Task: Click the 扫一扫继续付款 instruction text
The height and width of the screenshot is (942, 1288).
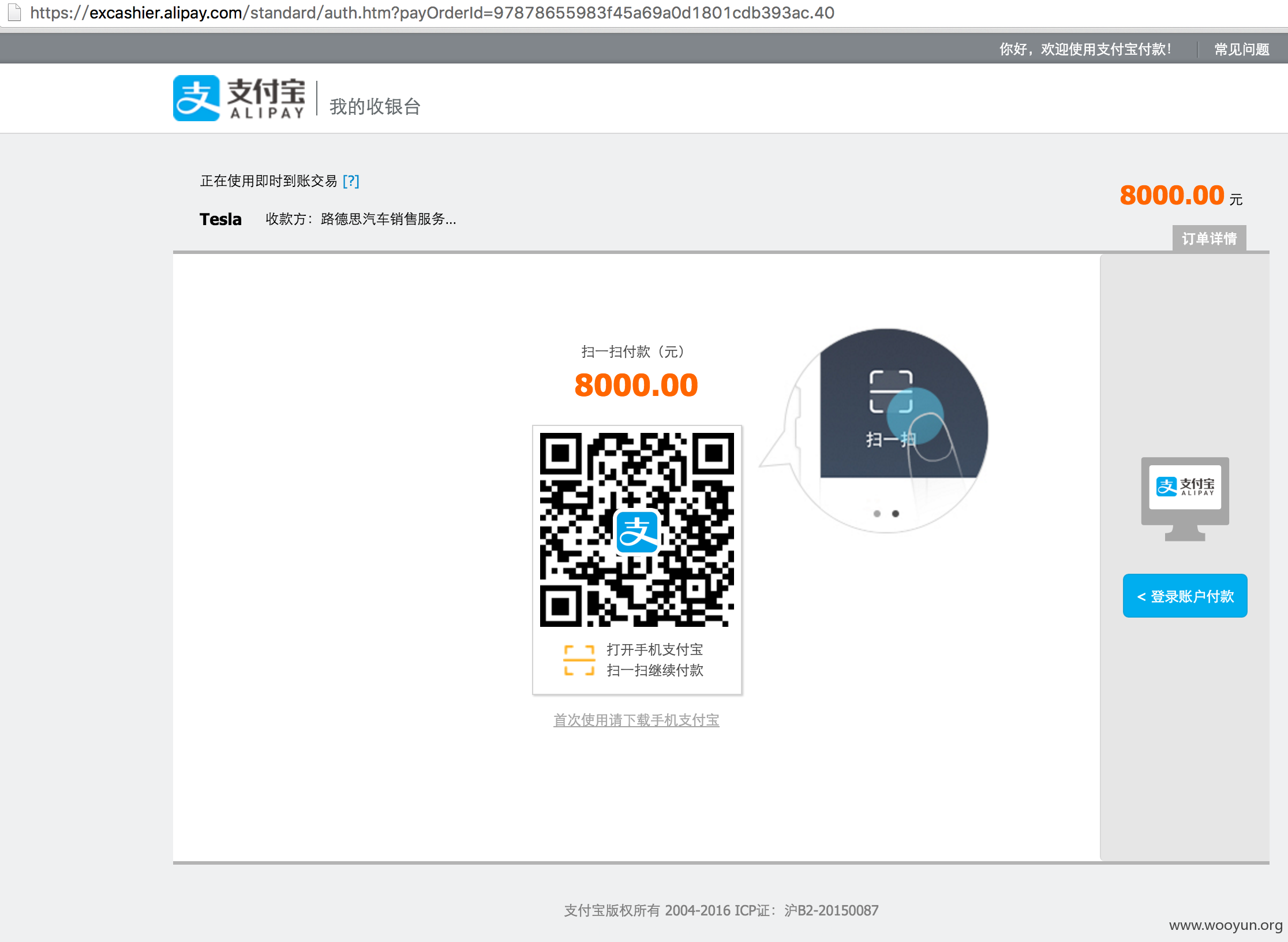Action: pyautogui.click(x=655, y=670)
